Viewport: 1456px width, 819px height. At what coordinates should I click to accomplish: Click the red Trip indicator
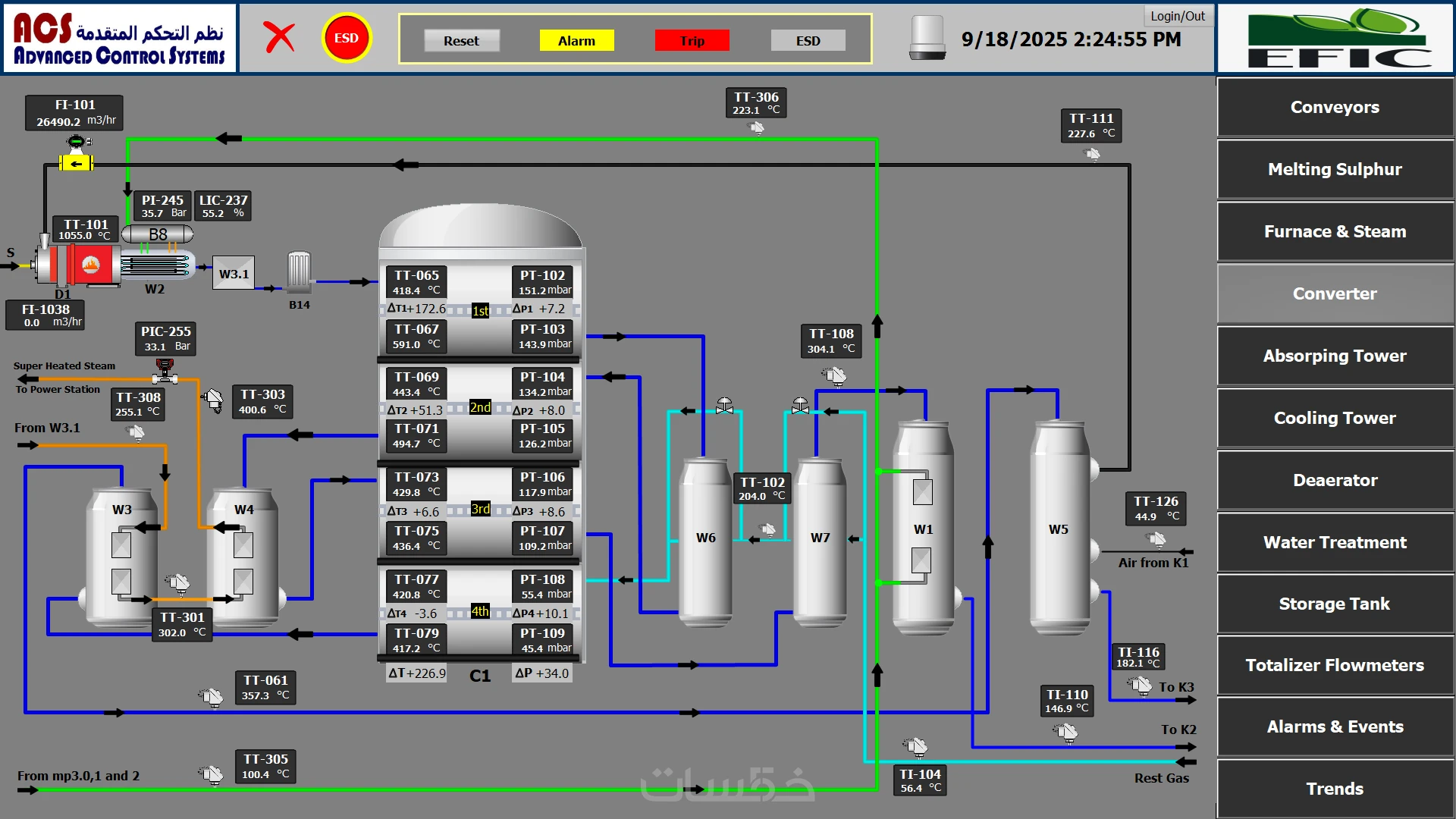tap(692, 41)
